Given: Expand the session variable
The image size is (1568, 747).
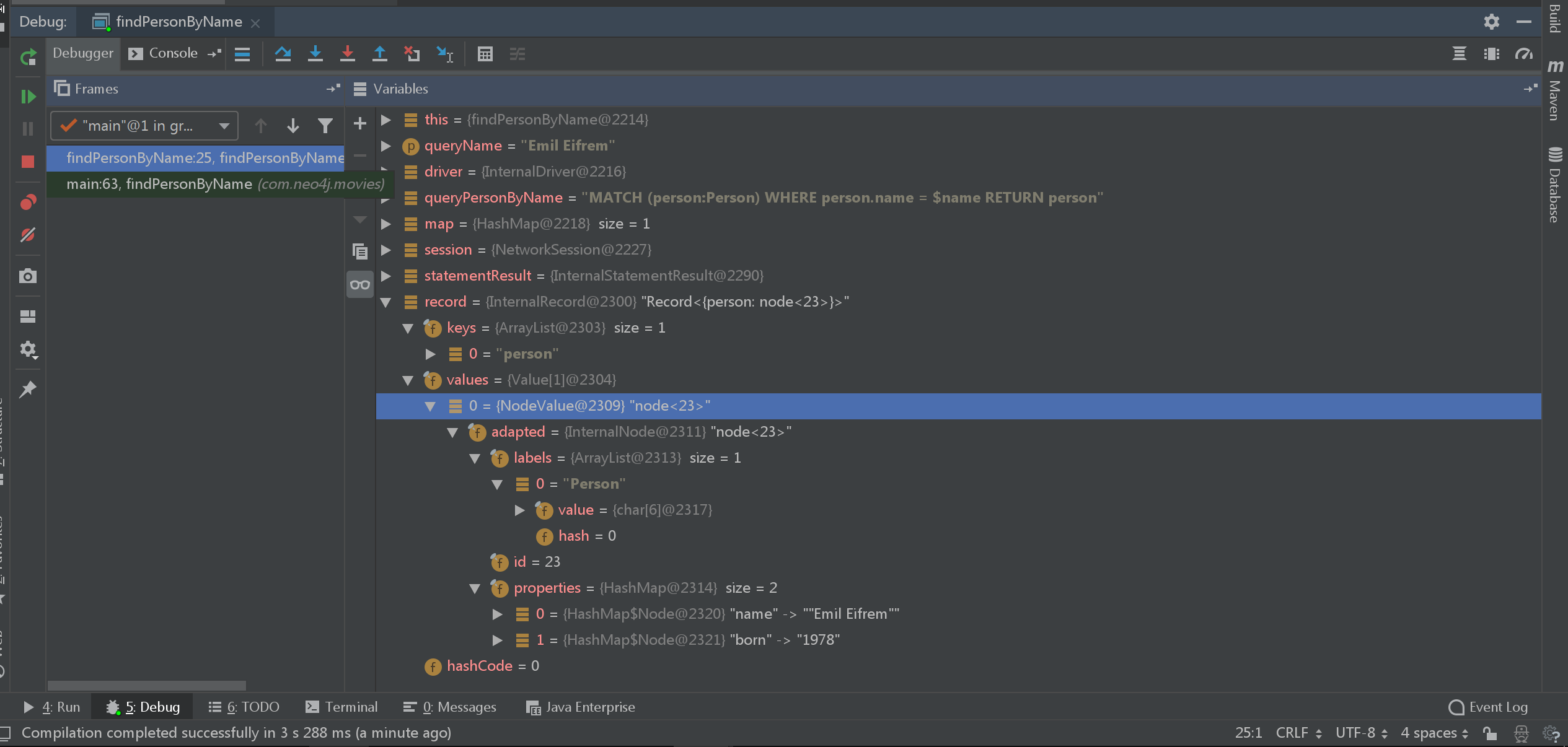Looking at the screenshot, I should point(386,250).
